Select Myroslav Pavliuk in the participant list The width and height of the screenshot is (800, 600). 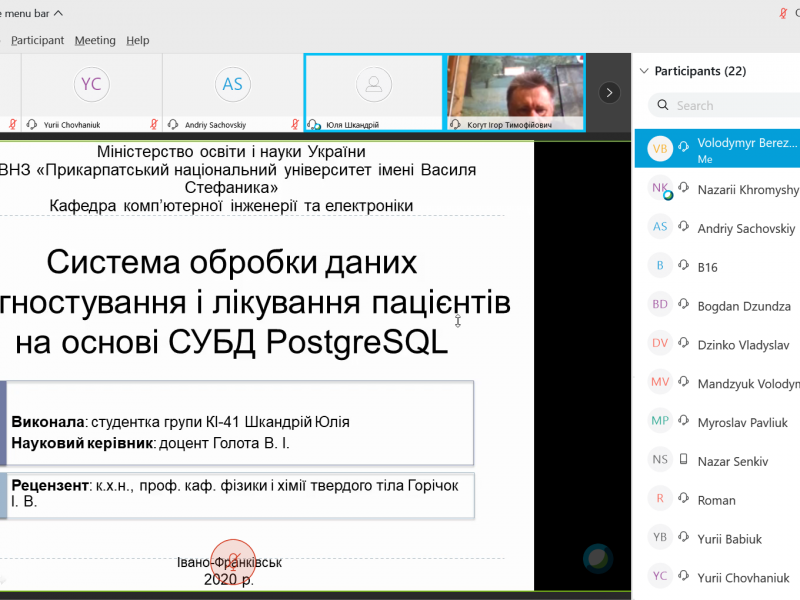tap(742, 422)
